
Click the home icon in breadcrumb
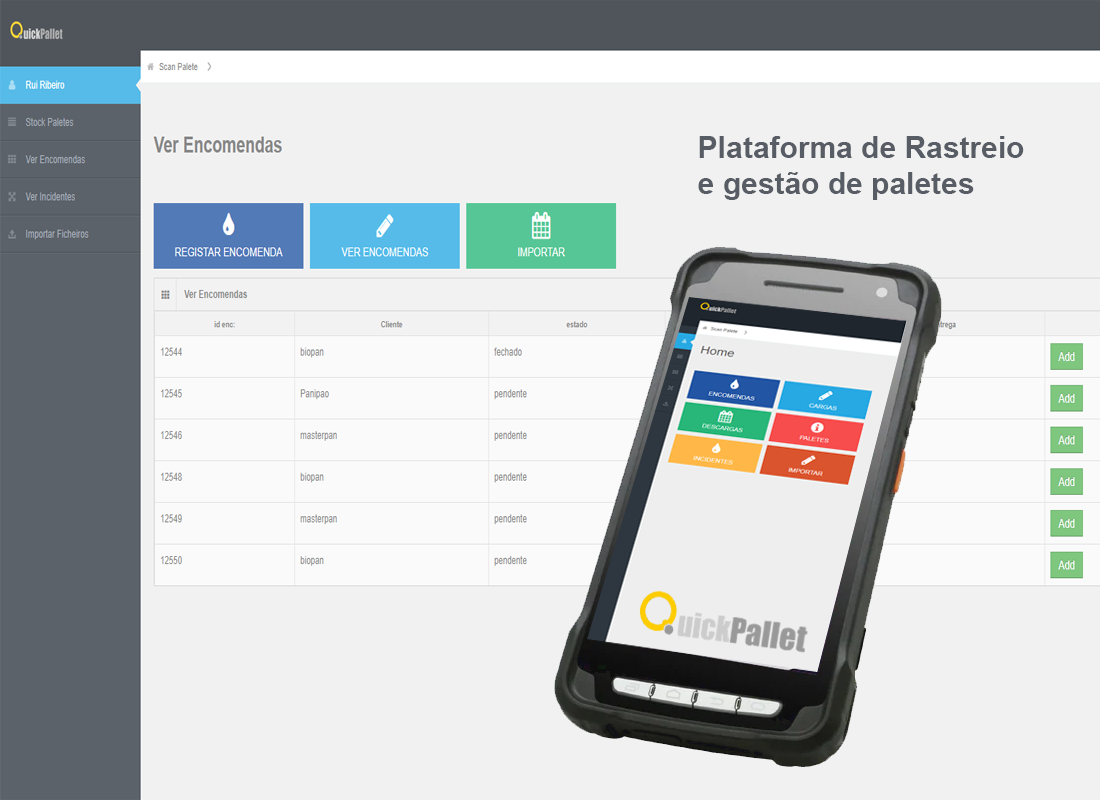pyautogui.click(x=150, y=67)
